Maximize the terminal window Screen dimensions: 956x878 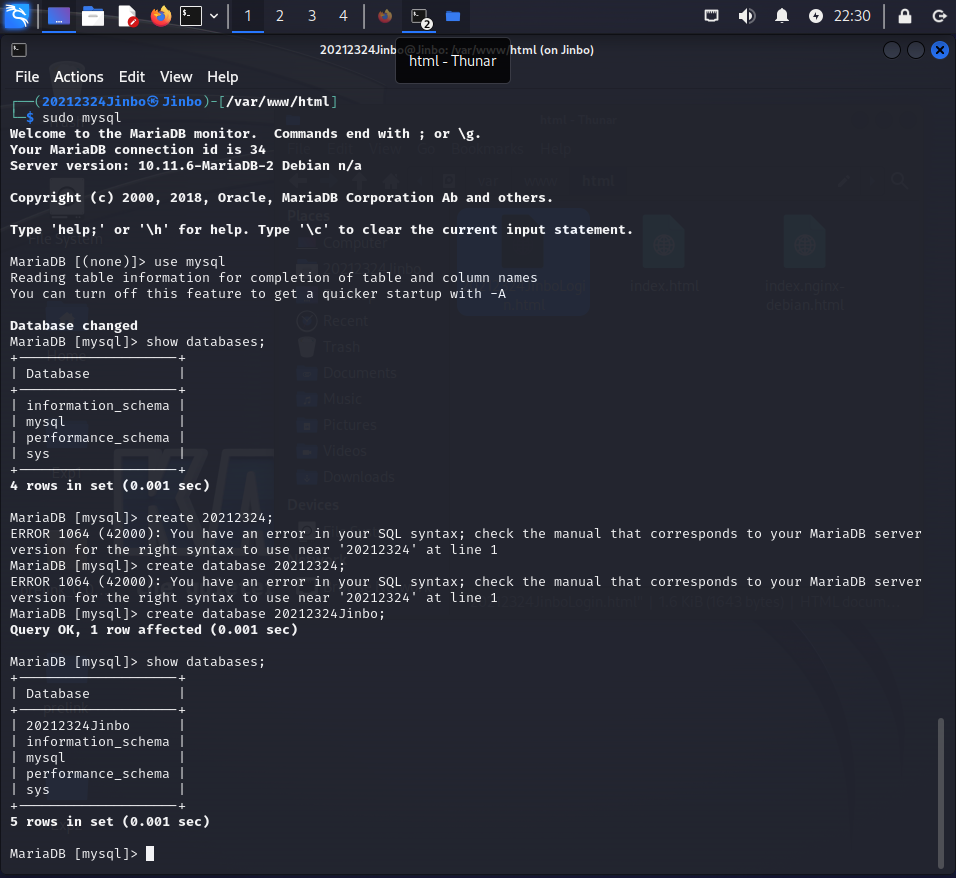[x=916, y=50]
